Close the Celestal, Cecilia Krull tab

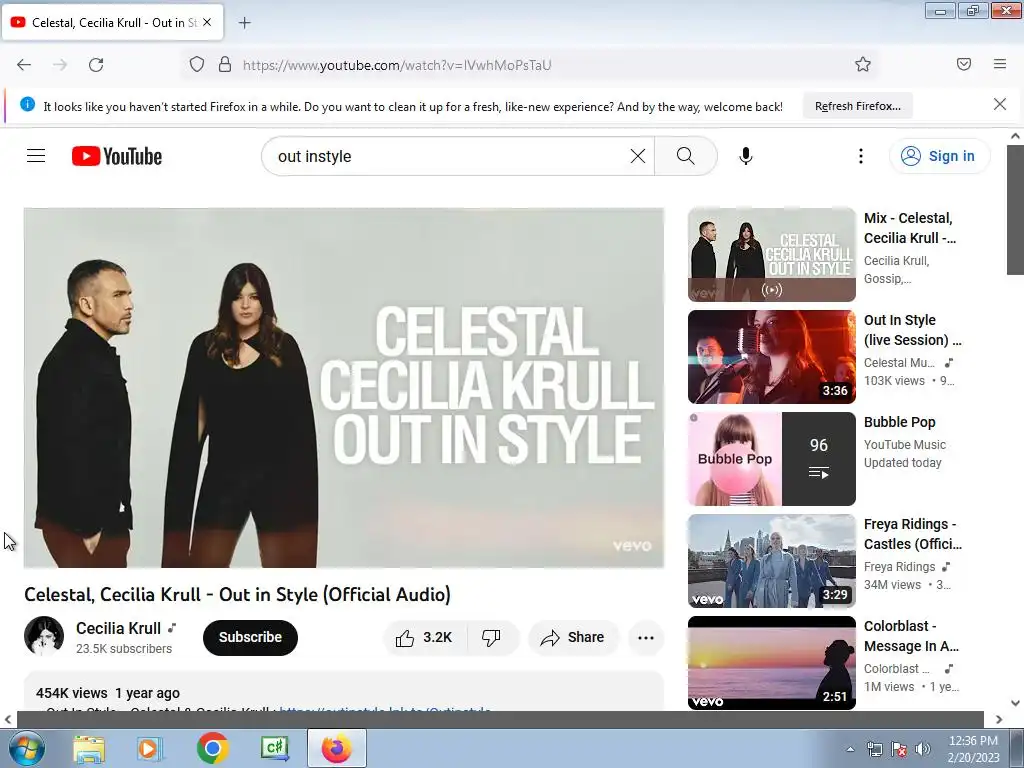(207, 22)
